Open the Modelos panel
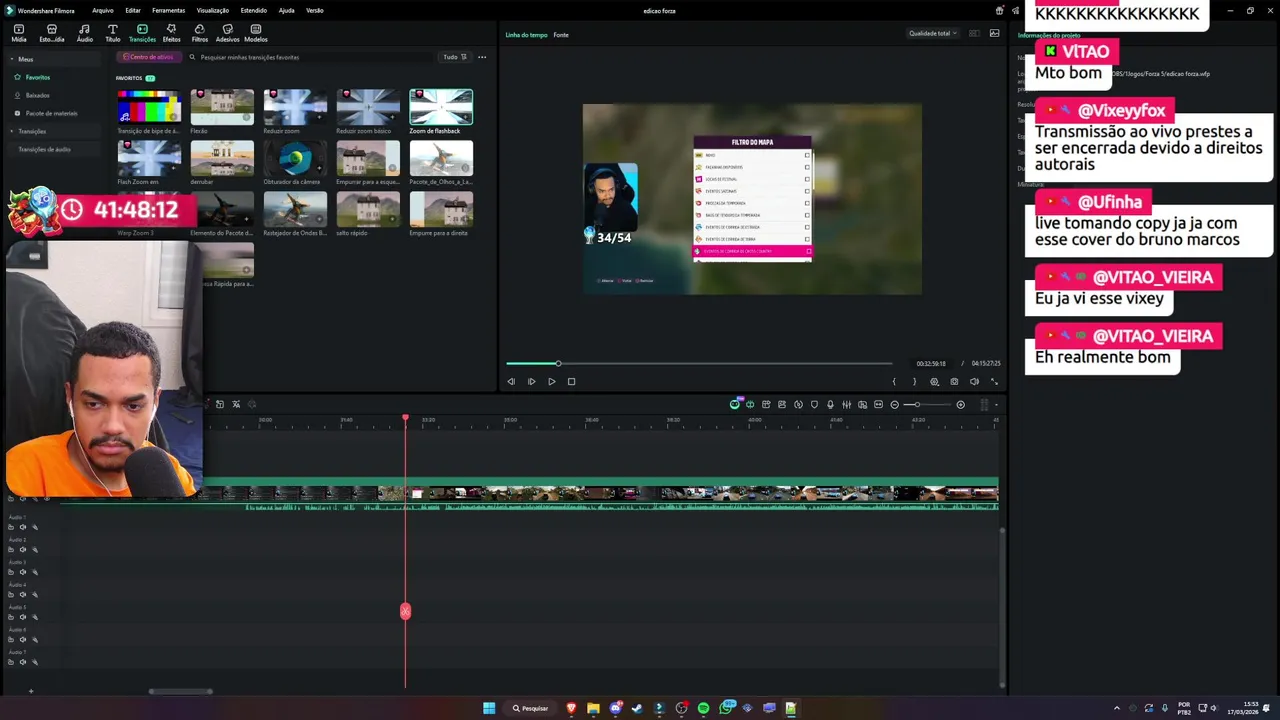Image resolution: width=1280 pixels, height=720 pixels. pyautogui.click(x=256, y=33)
